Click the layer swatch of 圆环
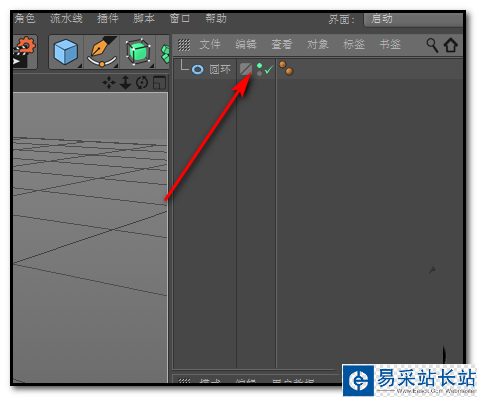477x397 pixels. (246, 69)
